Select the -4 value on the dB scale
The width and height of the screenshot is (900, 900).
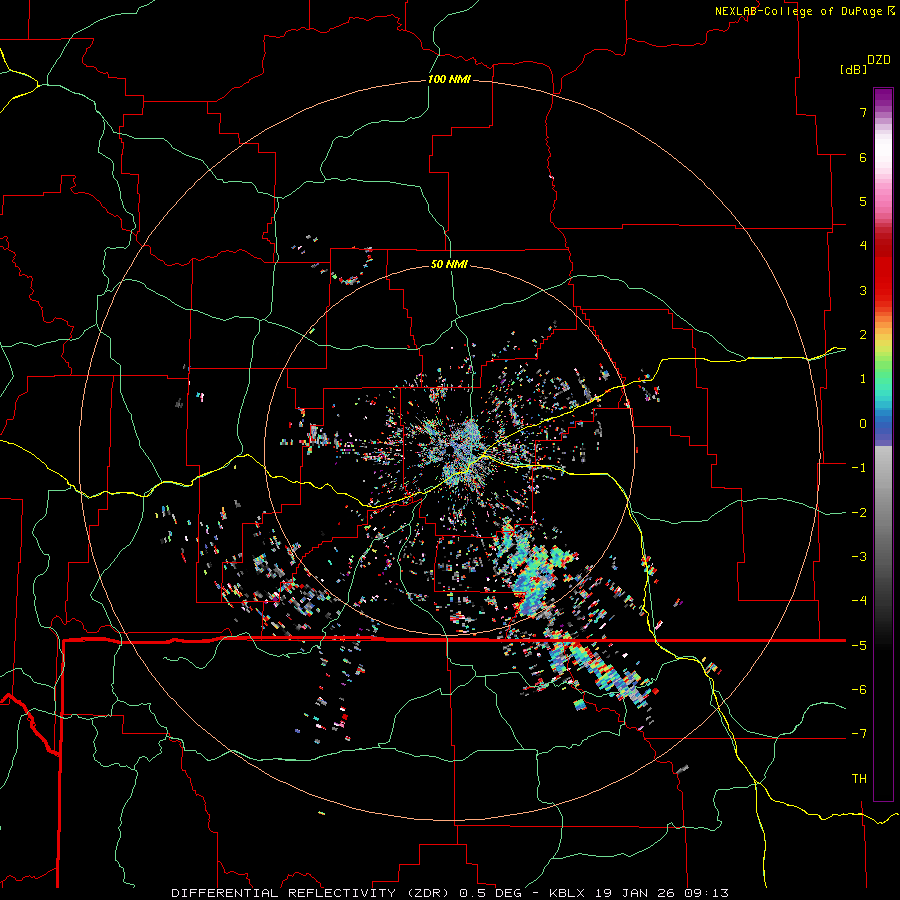(x=859, y=601)
